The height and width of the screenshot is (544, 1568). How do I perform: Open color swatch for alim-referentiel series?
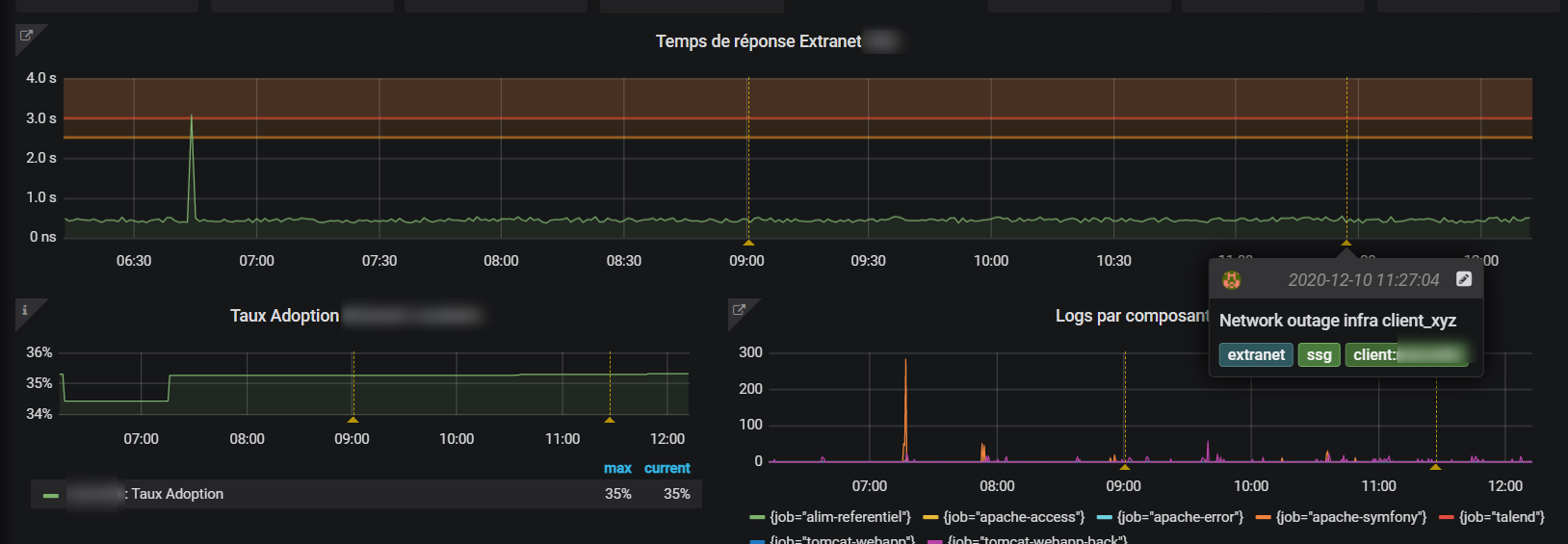[x=757, y=518]
